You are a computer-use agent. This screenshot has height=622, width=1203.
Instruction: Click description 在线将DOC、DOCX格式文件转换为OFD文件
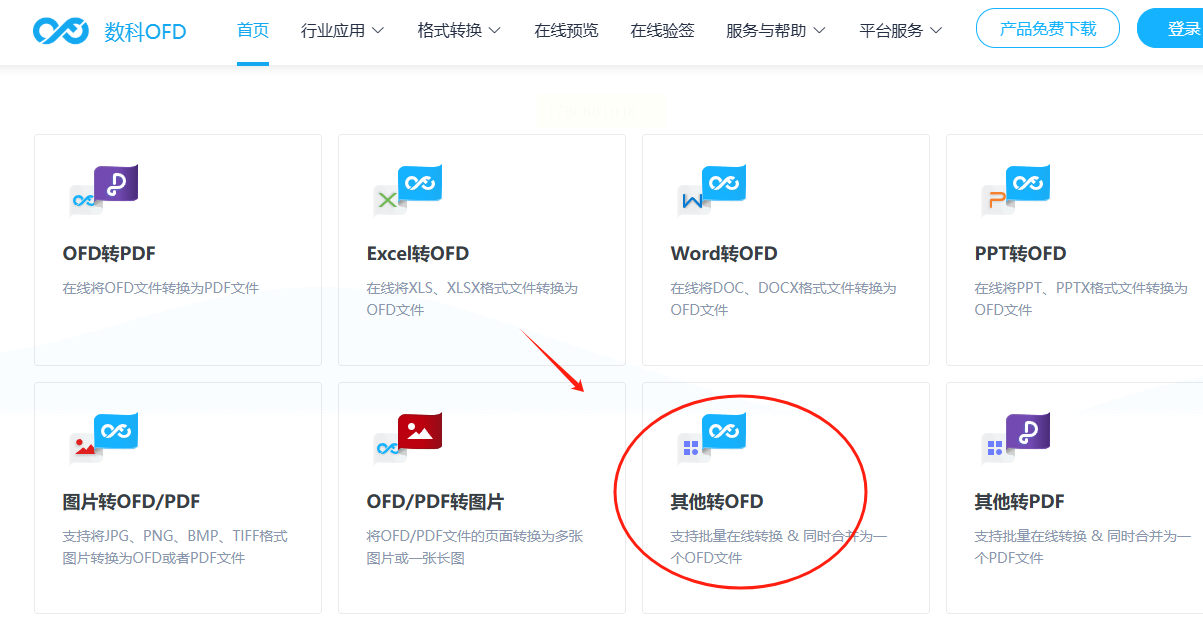(784, 299)
